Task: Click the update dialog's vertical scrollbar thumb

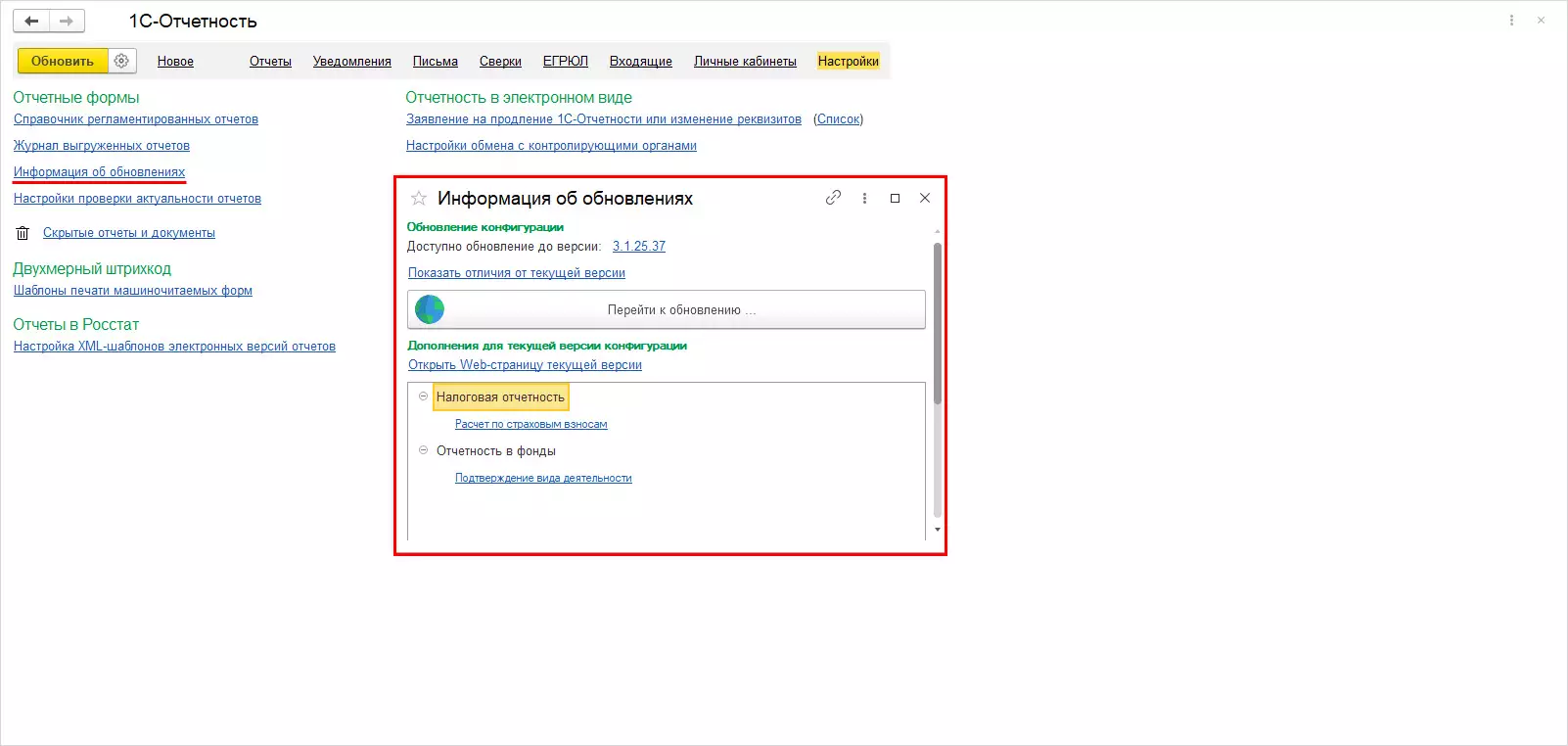Action: tap(938, 323)
